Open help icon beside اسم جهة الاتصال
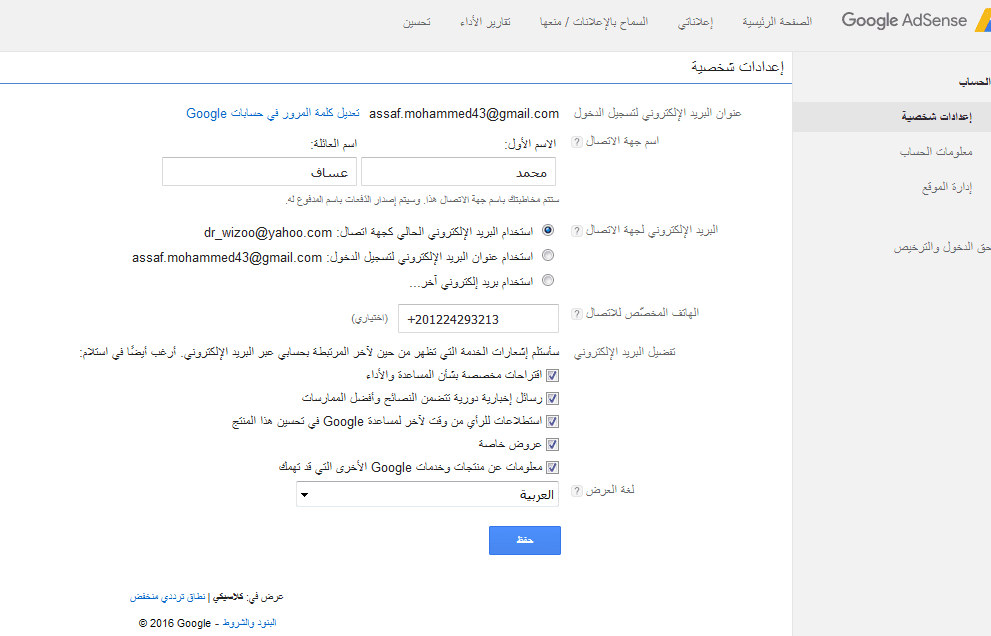The width and height of the screenshot is (991, 636). point(576,142)
